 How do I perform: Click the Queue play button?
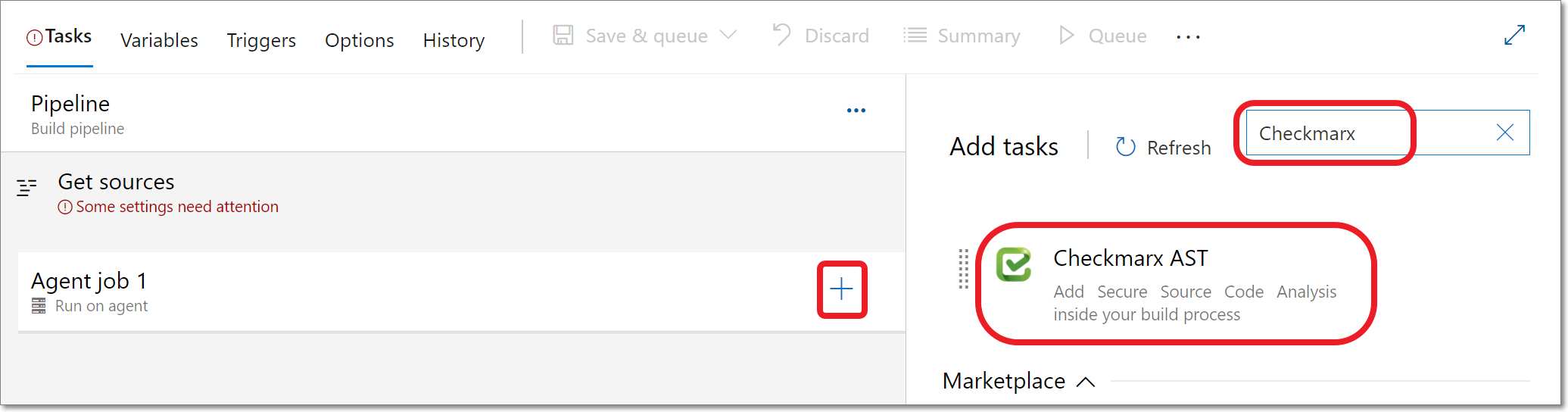[x=1102, y=36]
